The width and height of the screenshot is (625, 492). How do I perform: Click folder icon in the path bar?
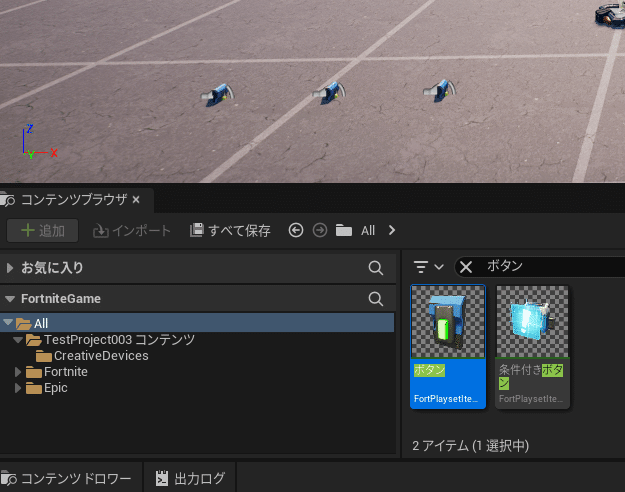[344, 230]
